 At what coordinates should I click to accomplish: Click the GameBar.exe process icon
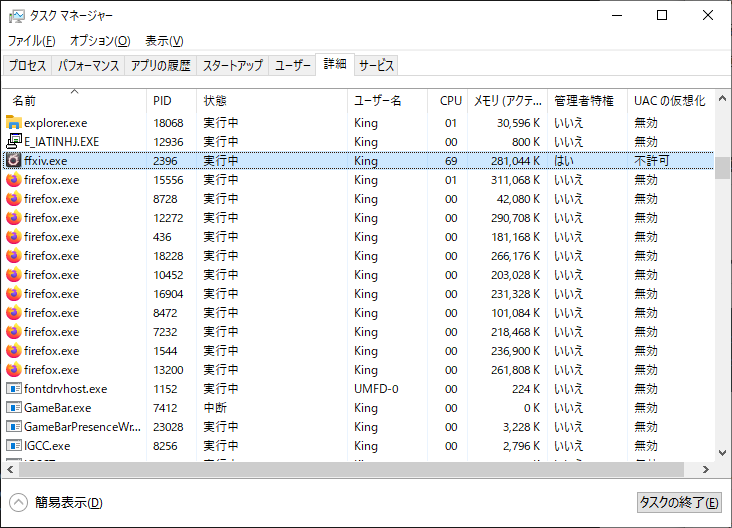click(x=14, y=408)
